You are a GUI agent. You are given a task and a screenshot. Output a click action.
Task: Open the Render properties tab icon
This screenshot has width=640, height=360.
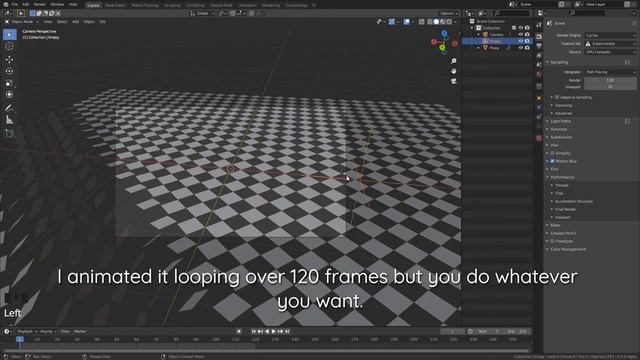click(539, 37)
